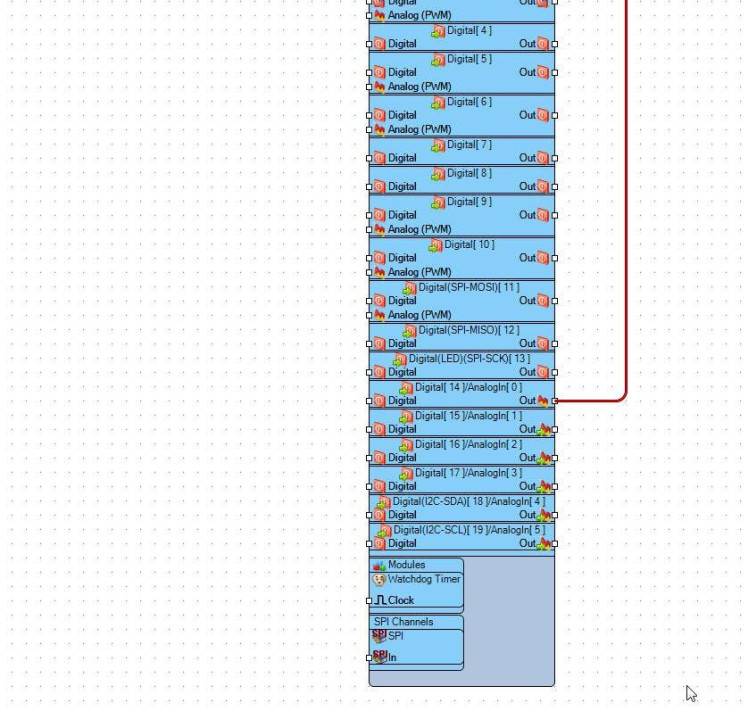Click the Watchdog Timer module icon
Image resolution: width=748 pixels, height=711 pixels.
click(x=379, y=580)
